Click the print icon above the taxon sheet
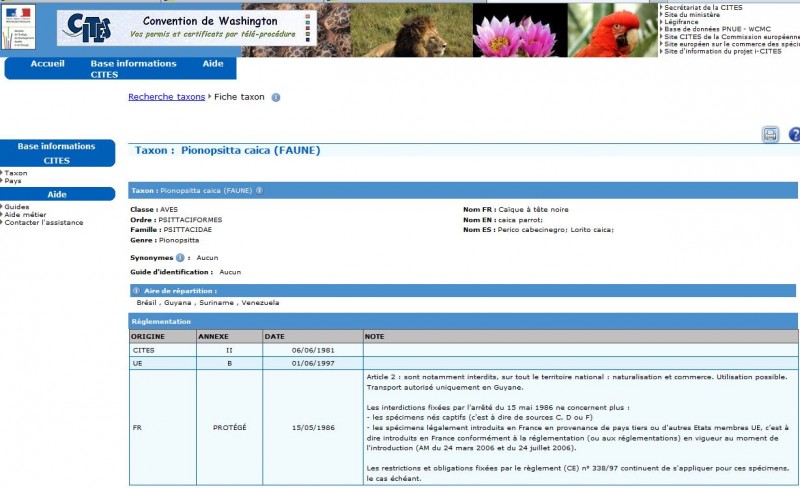The image size is (800, 488). pos(770,134)
